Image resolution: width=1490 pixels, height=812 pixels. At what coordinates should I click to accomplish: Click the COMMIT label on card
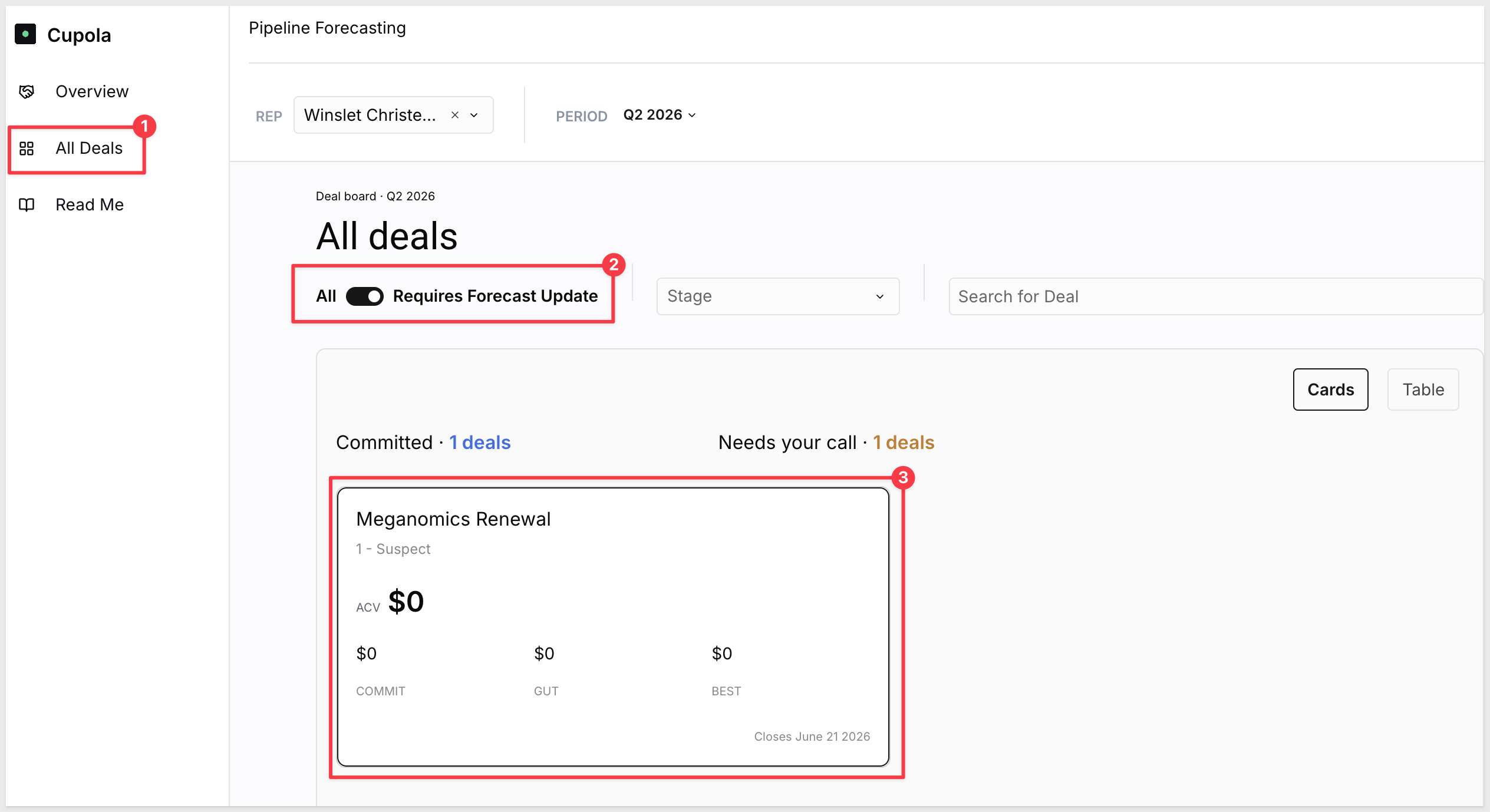coord(381,691)
